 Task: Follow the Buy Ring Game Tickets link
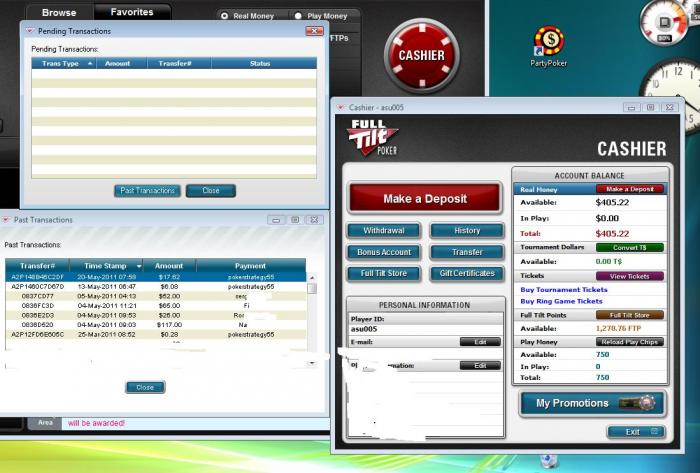(x=561, y=301)
